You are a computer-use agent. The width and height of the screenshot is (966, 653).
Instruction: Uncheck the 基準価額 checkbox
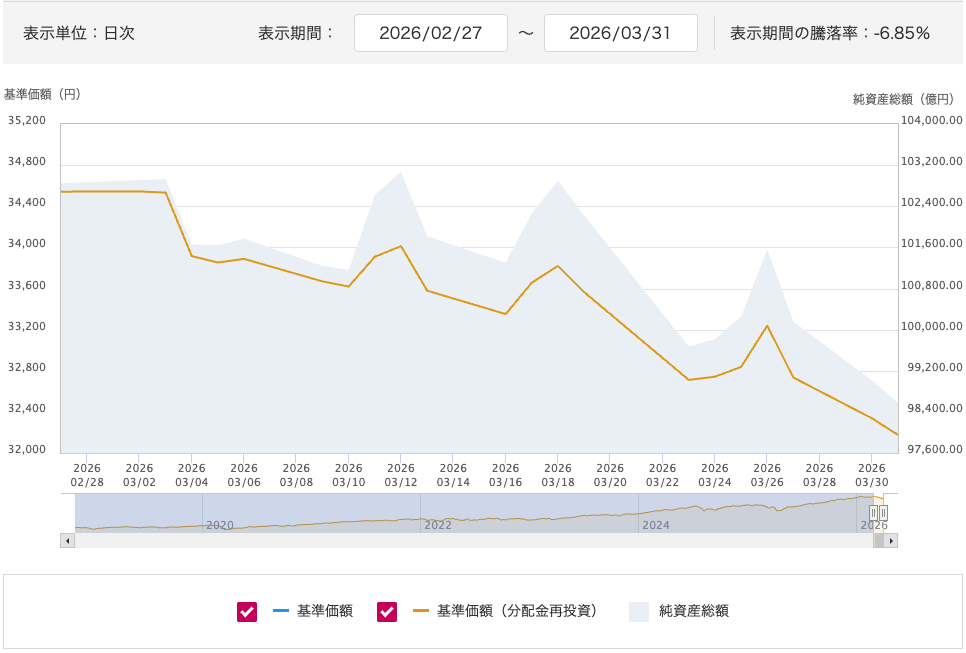click(247, 611)
